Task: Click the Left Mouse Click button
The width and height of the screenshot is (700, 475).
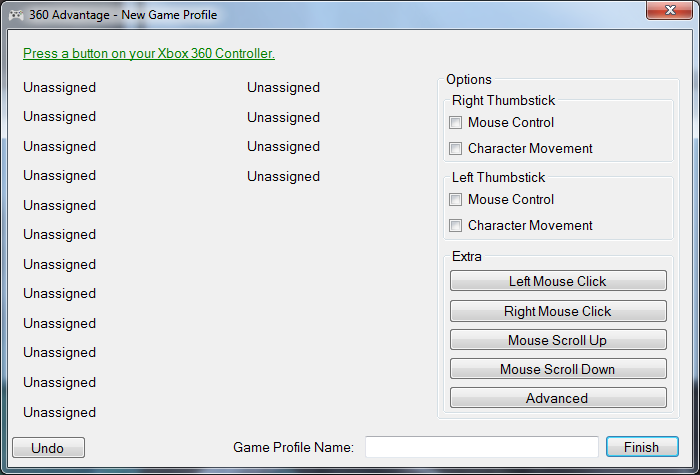Action: (558, 281)
